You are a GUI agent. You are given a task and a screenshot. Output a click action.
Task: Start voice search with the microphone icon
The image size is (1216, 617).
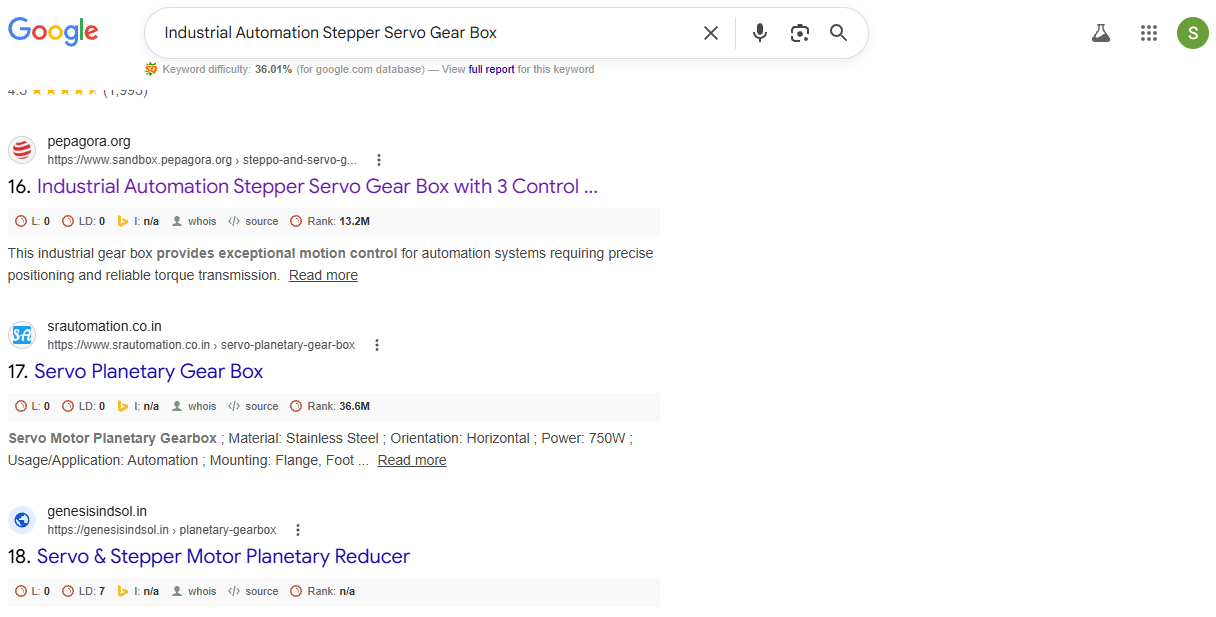pyautogui.click(x=760, y=33)
